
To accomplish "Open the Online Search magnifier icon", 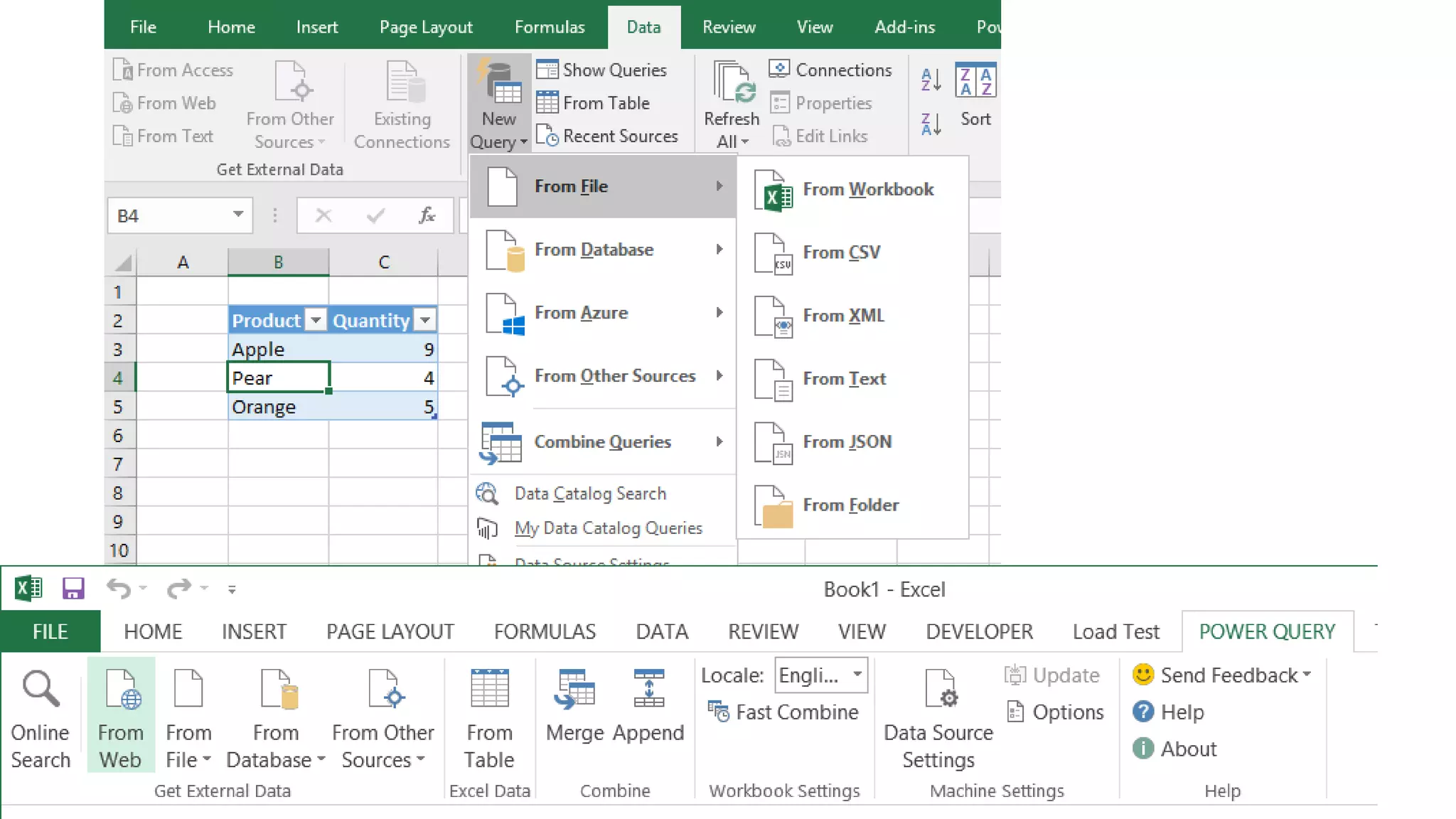I will (x=41, y=690).
